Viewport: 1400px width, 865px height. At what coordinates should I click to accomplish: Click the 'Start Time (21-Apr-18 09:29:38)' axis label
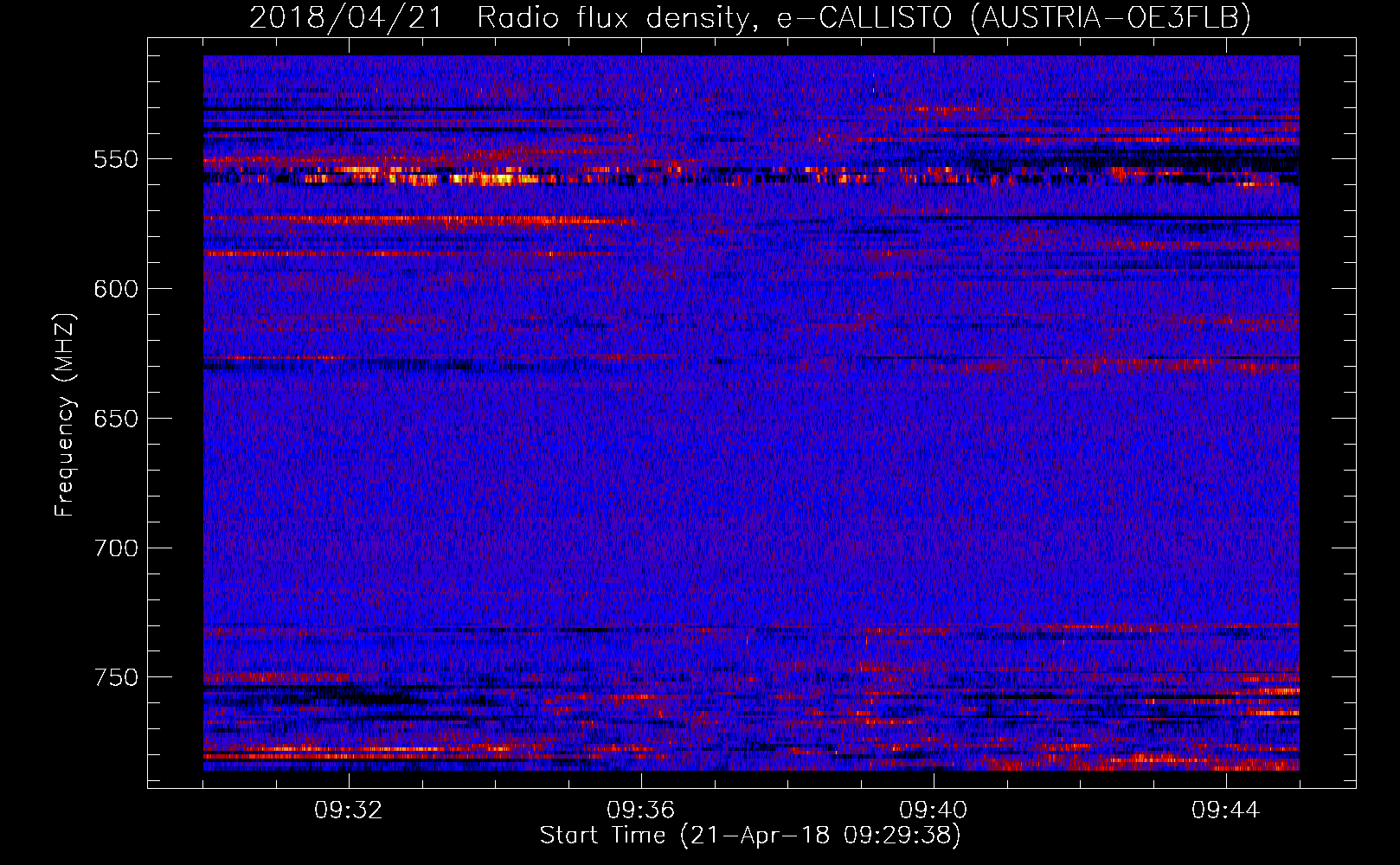pos(750,836)
